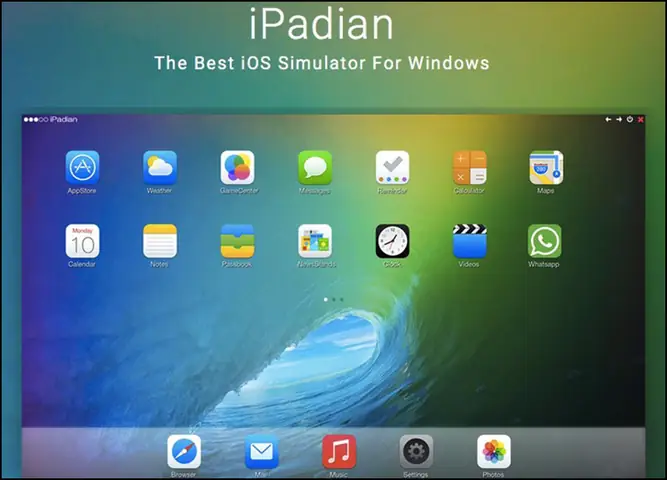Viewport: 667px width, 480px height.
Task: Click the forward arrow in iPadian title bar
Action: coord(619,120)
